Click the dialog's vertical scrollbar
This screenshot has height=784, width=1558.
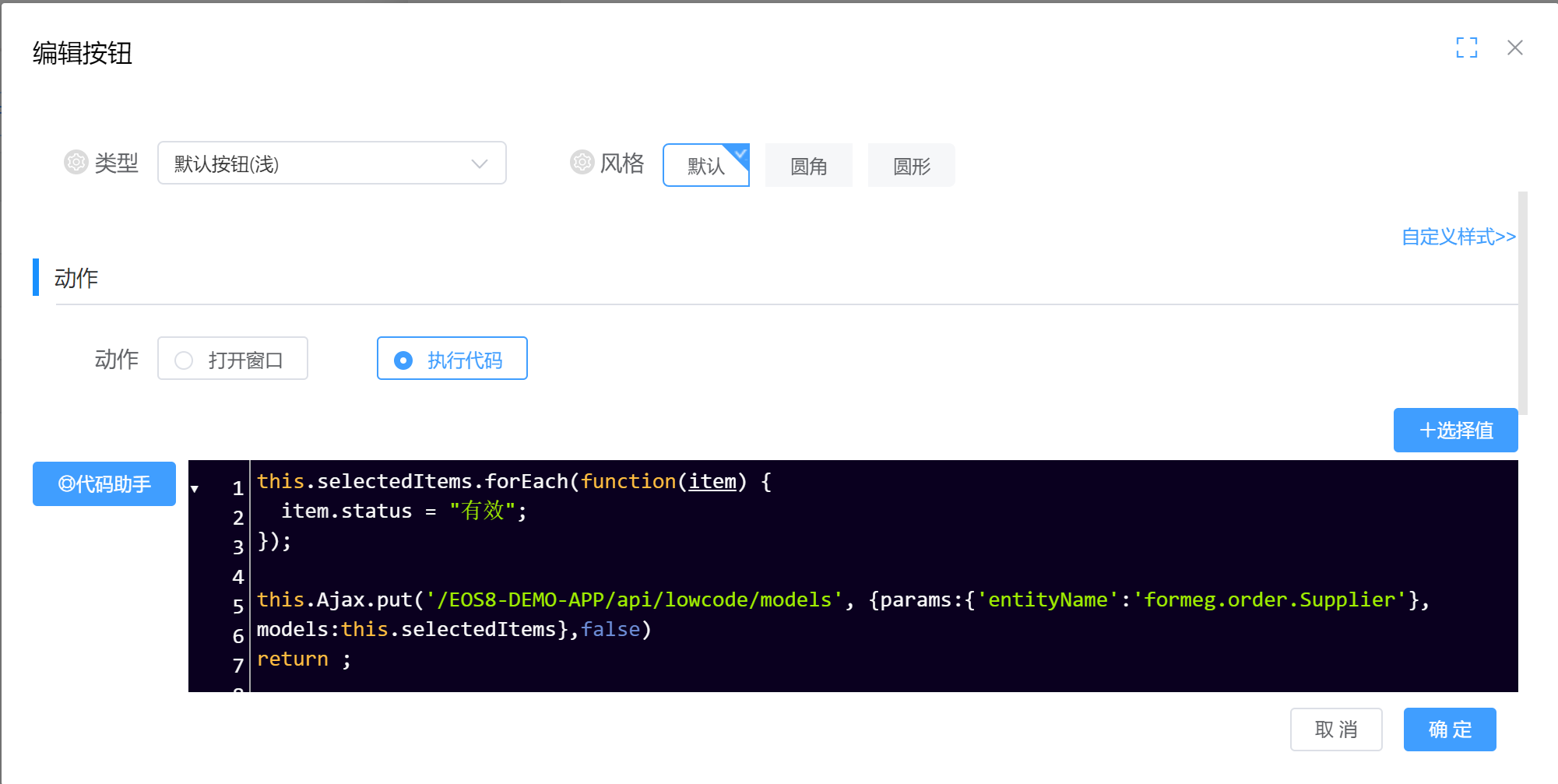1522,304
